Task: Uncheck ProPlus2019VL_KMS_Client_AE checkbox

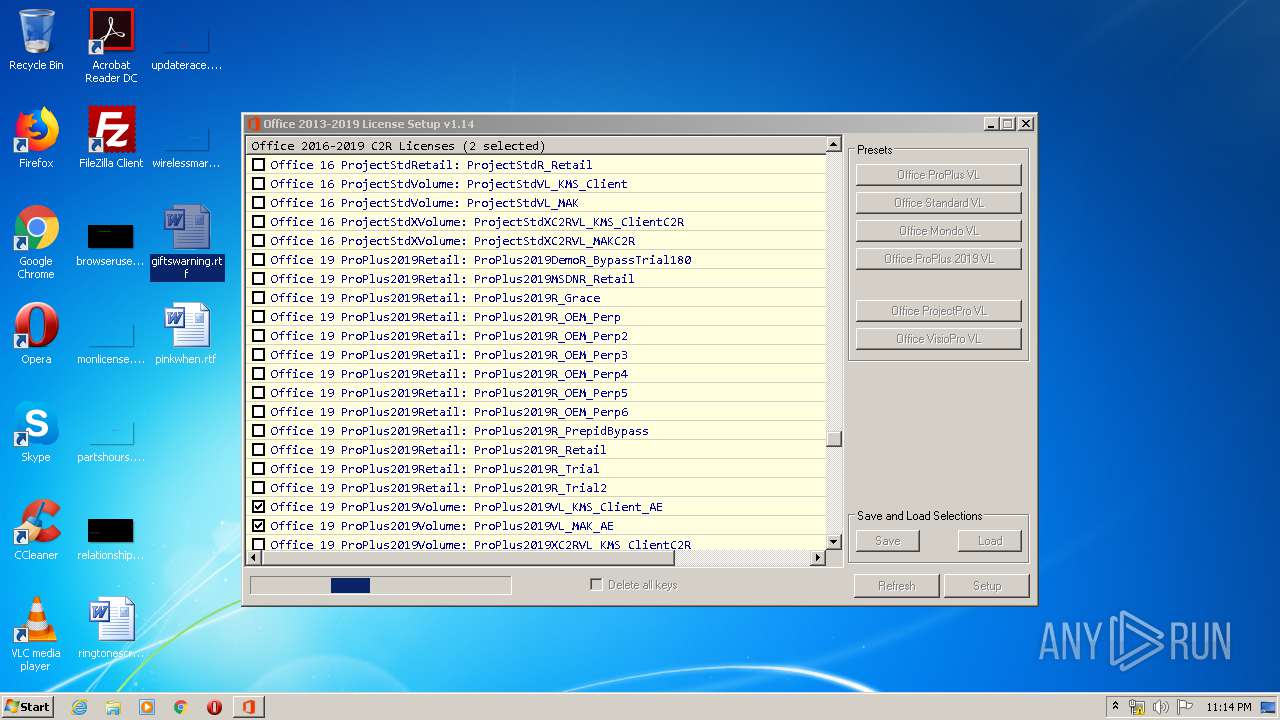Action: [x=259, y=507]
